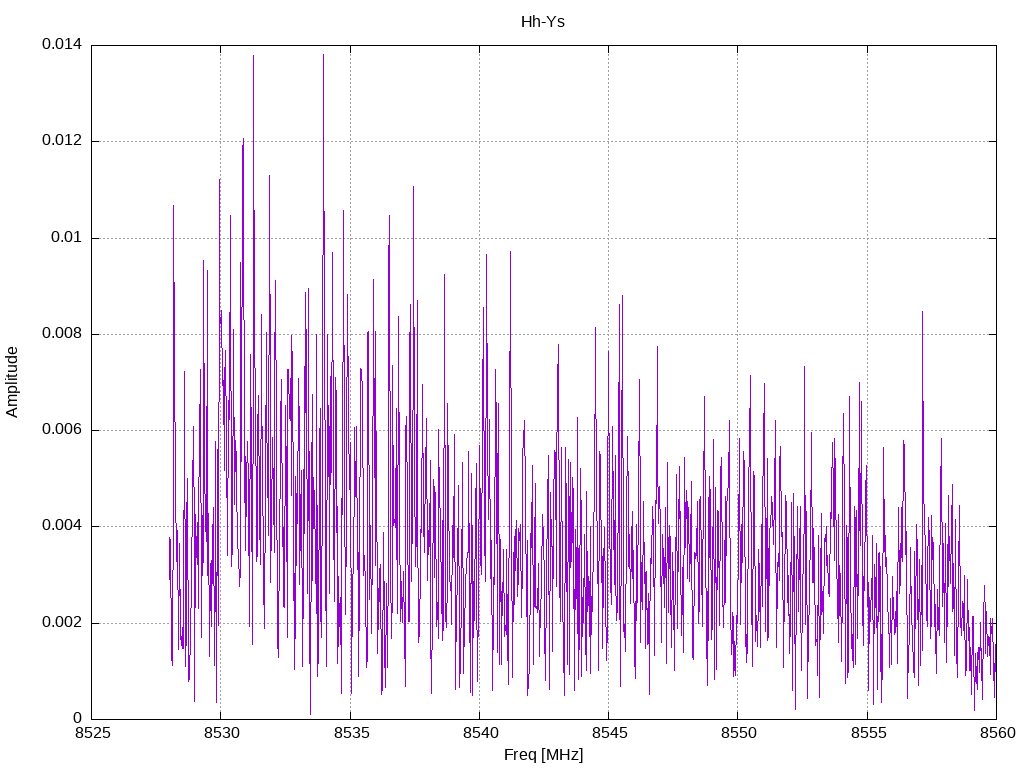1024x768 pixels.
Task: Click x-axis tick label 8560
Action: (x=997, y=733)
